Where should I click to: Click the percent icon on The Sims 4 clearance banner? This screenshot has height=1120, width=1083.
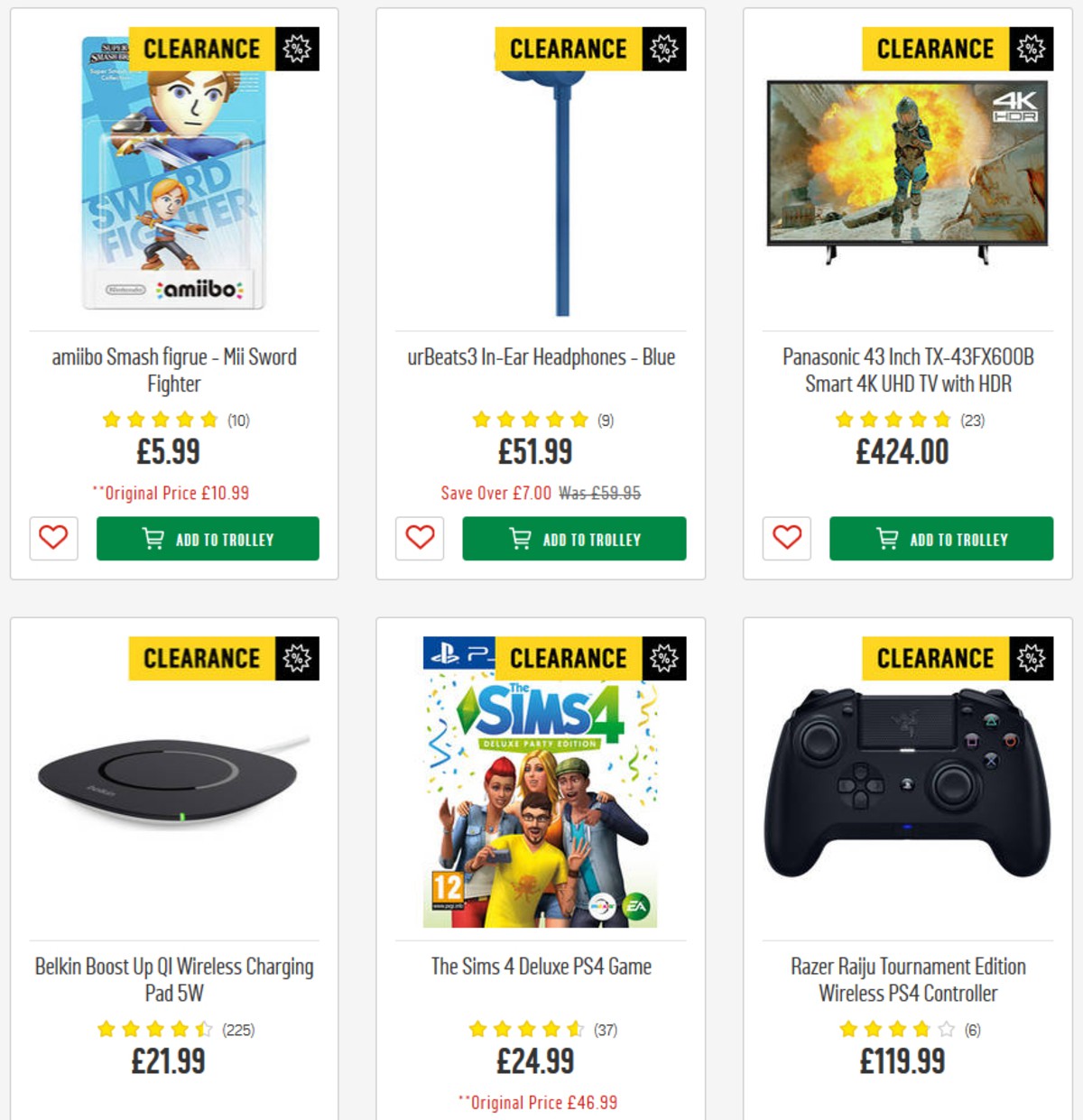[665, 659]
